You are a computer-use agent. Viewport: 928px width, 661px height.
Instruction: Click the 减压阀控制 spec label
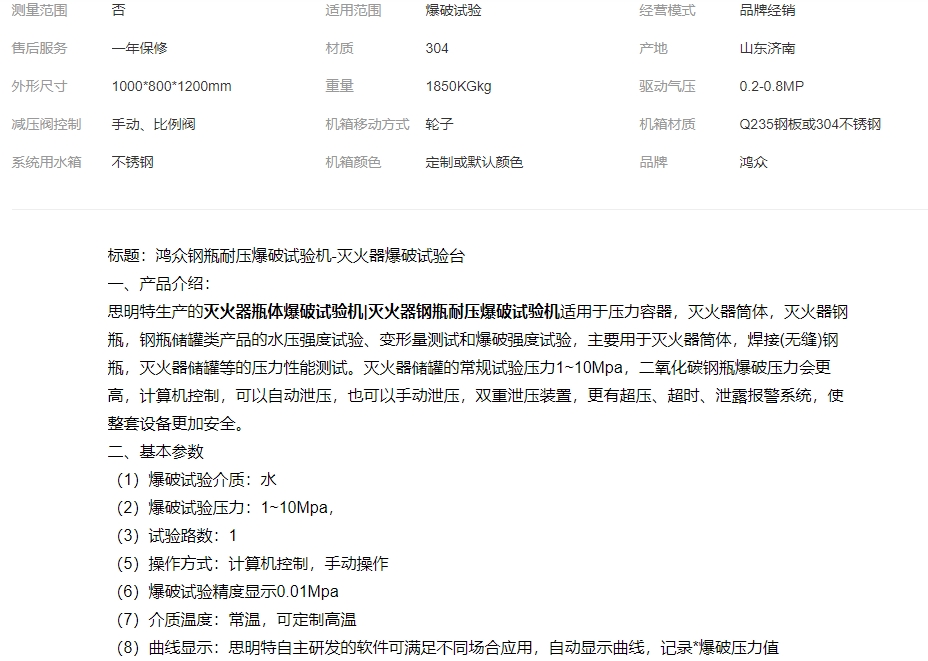(46, 124)
